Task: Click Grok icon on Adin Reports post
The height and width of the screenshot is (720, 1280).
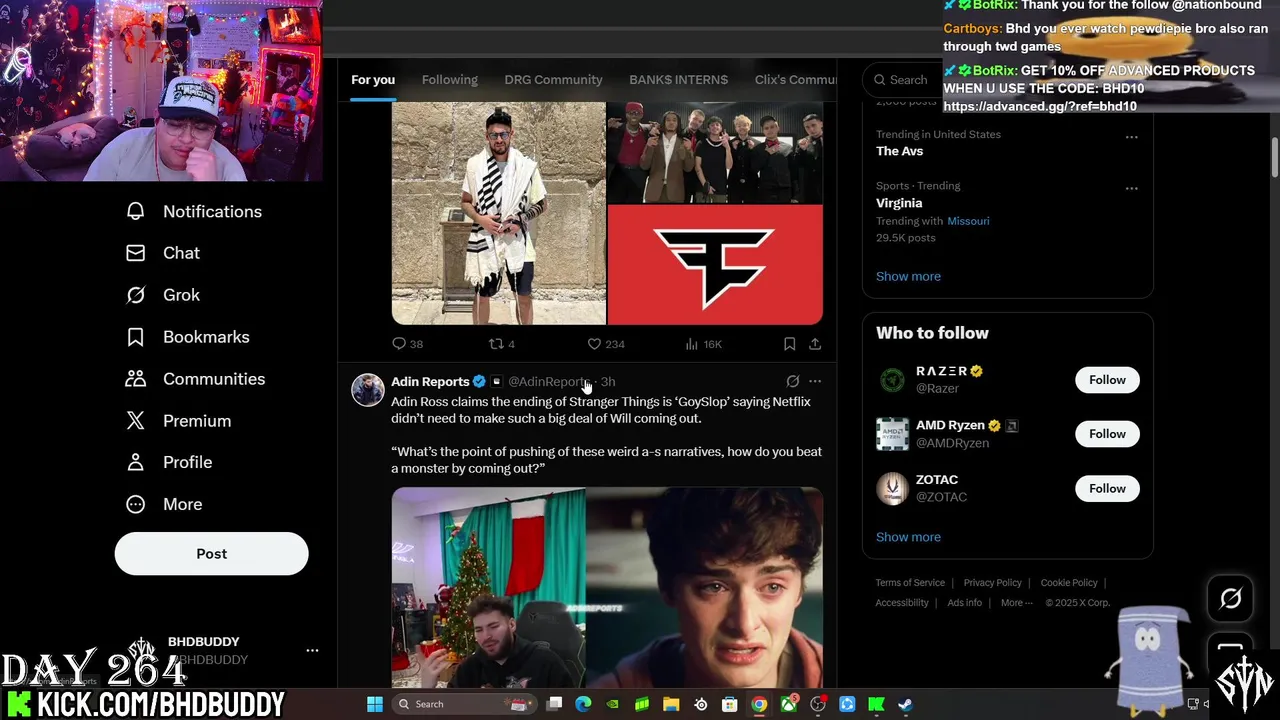Action: click(x=793, y=381)
